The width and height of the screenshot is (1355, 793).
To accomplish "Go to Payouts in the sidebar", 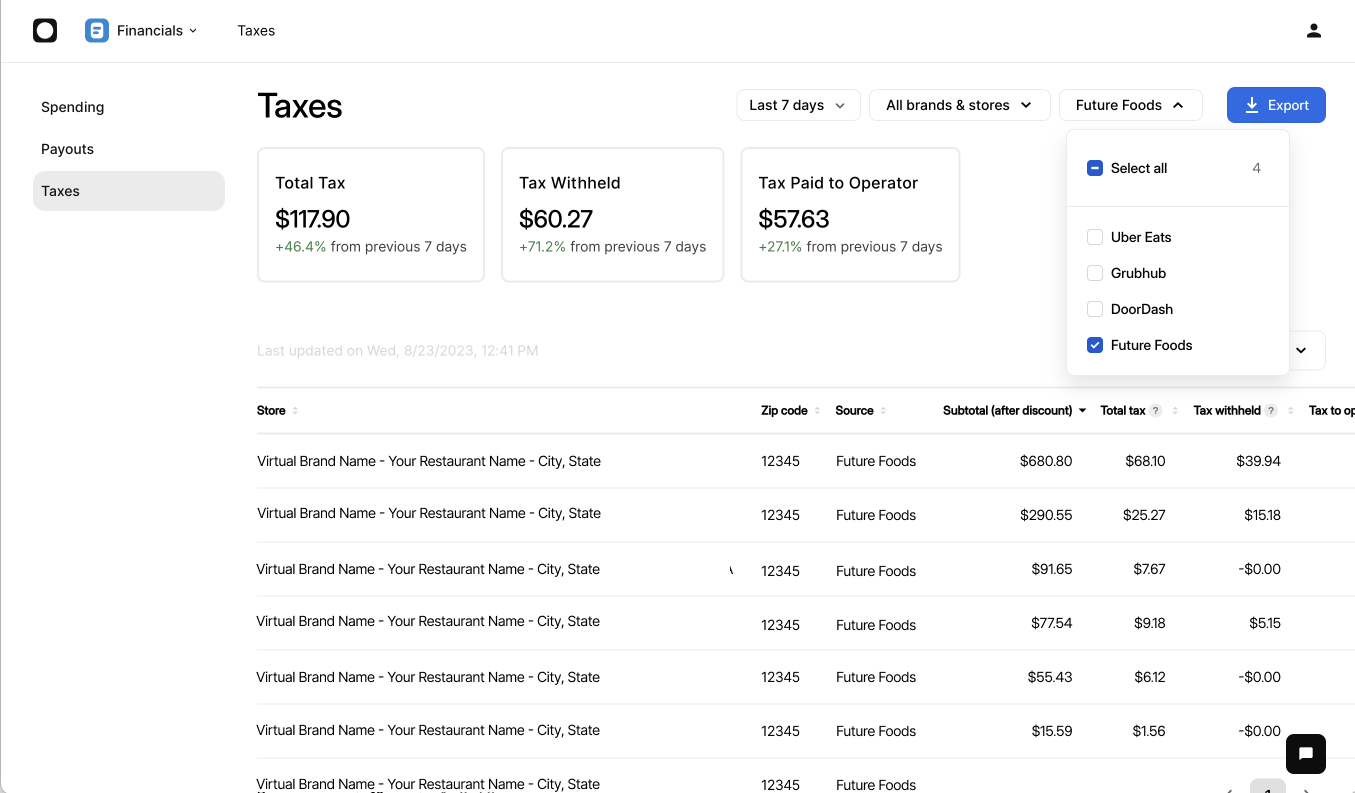I will coord(68,149).
